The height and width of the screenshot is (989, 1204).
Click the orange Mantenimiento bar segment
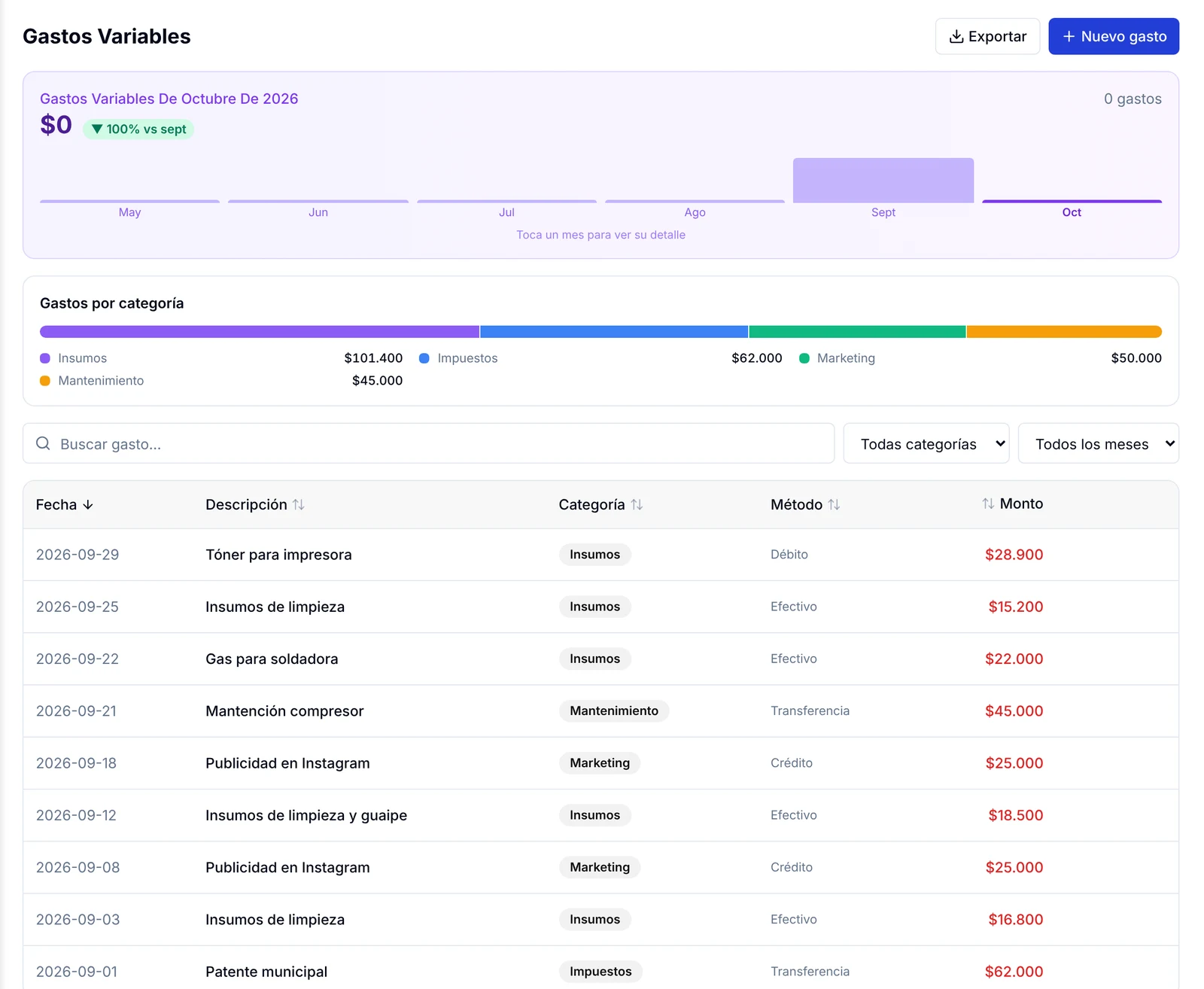(1064, 332)
